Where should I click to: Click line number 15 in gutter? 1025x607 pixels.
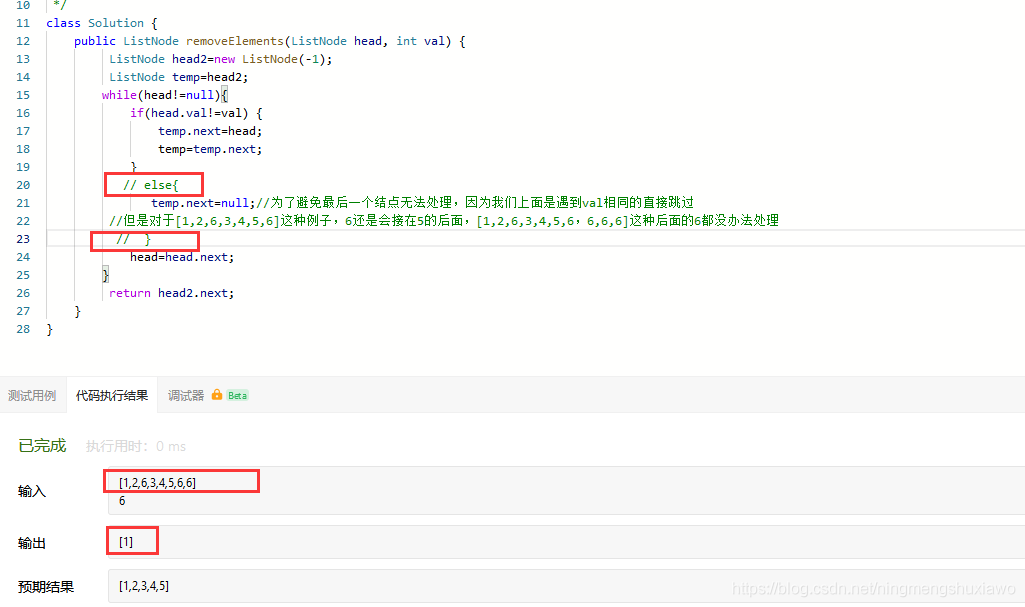pyautogui.click(x=23, y=95)
